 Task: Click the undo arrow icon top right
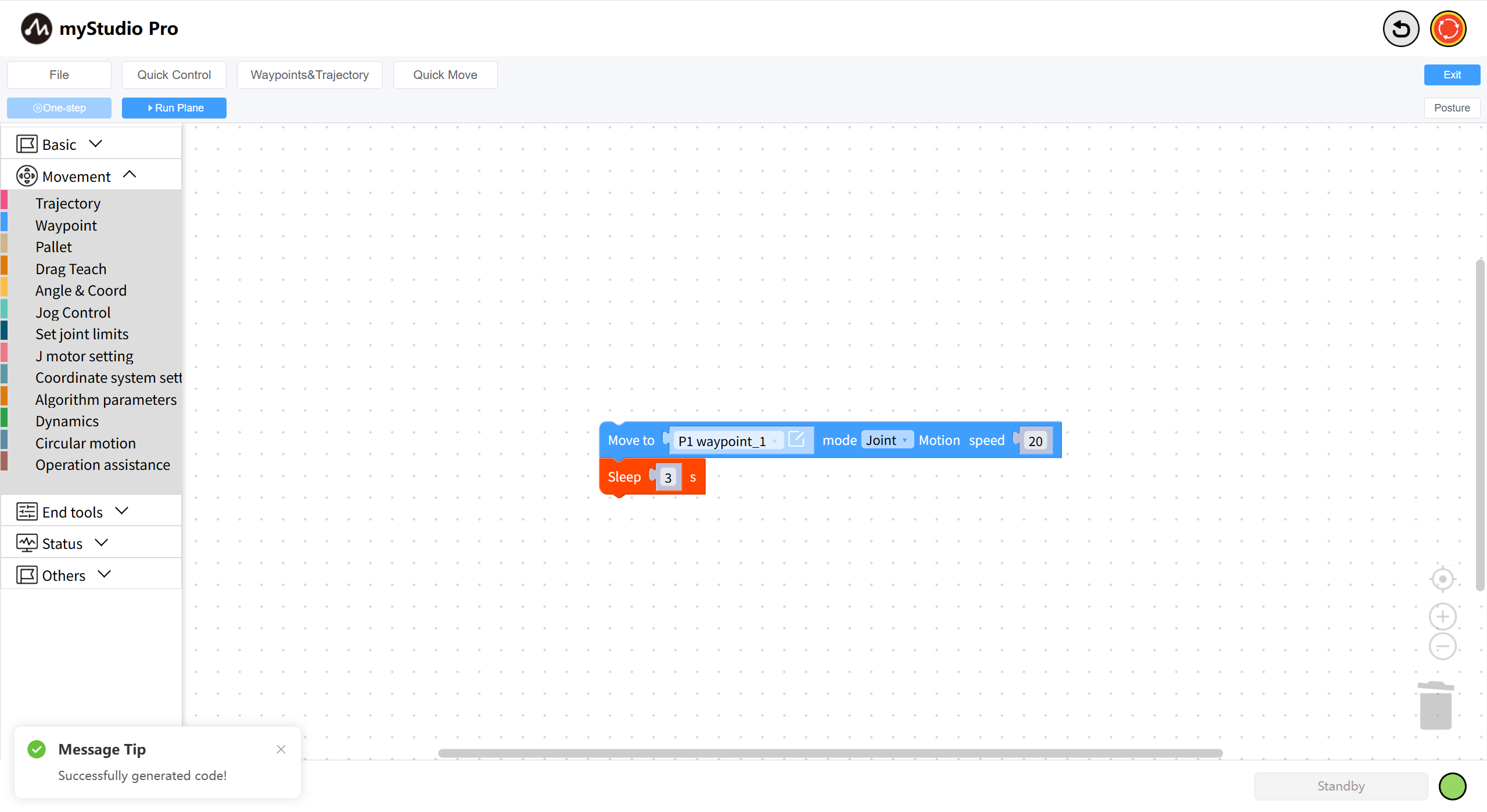pyautogui.click(x=1400, y=29)
